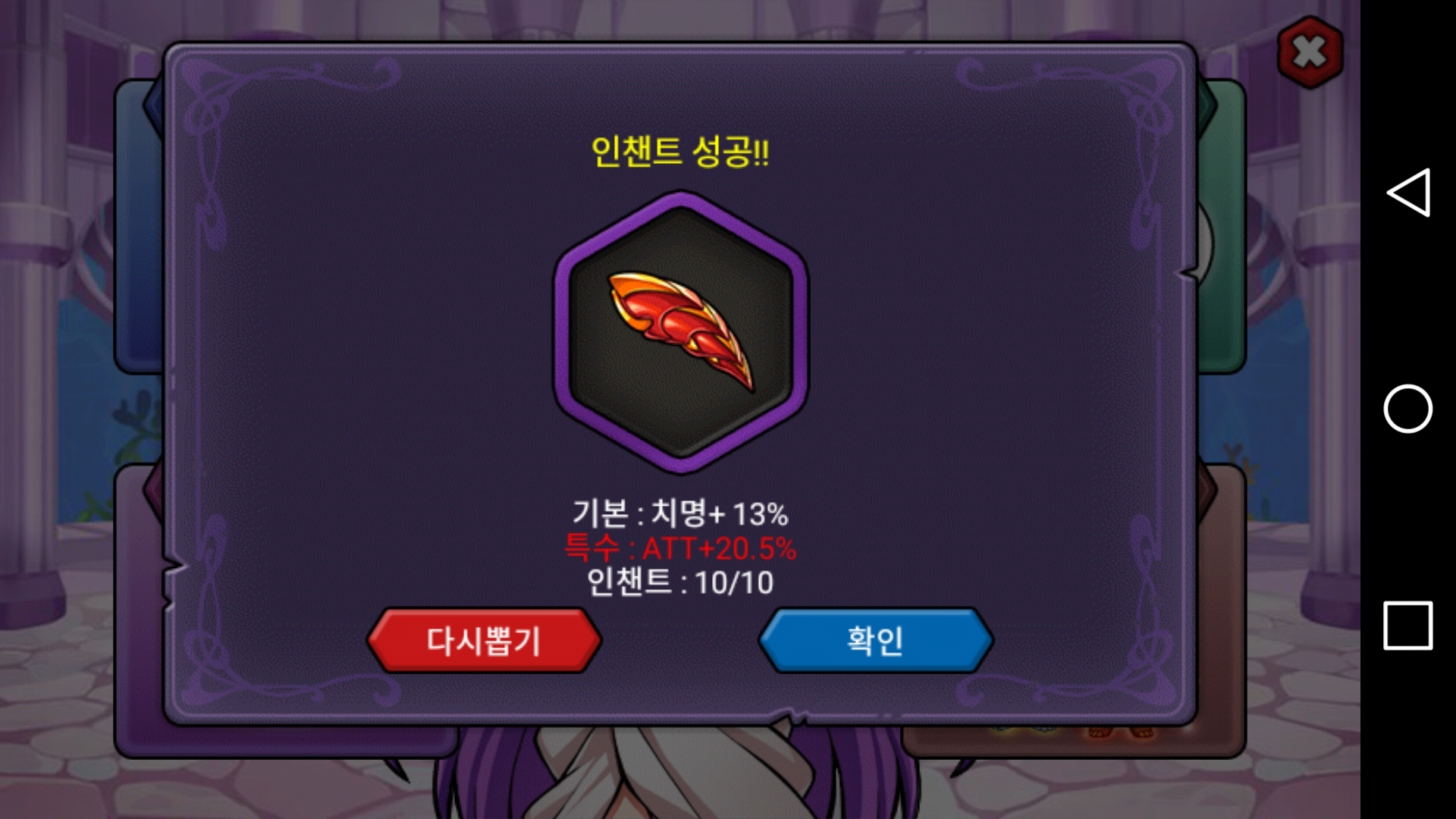The width and height of the screenshot is (1456, 819).
Task: Open Android recent apps square icon
Action: click(x=1407, y=626)
